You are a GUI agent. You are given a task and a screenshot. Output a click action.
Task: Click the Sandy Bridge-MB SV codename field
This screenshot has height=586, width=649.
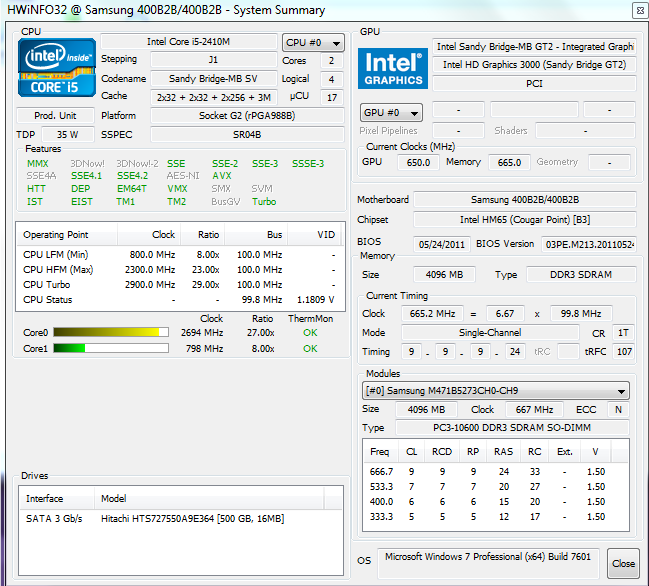click(214, 79)
